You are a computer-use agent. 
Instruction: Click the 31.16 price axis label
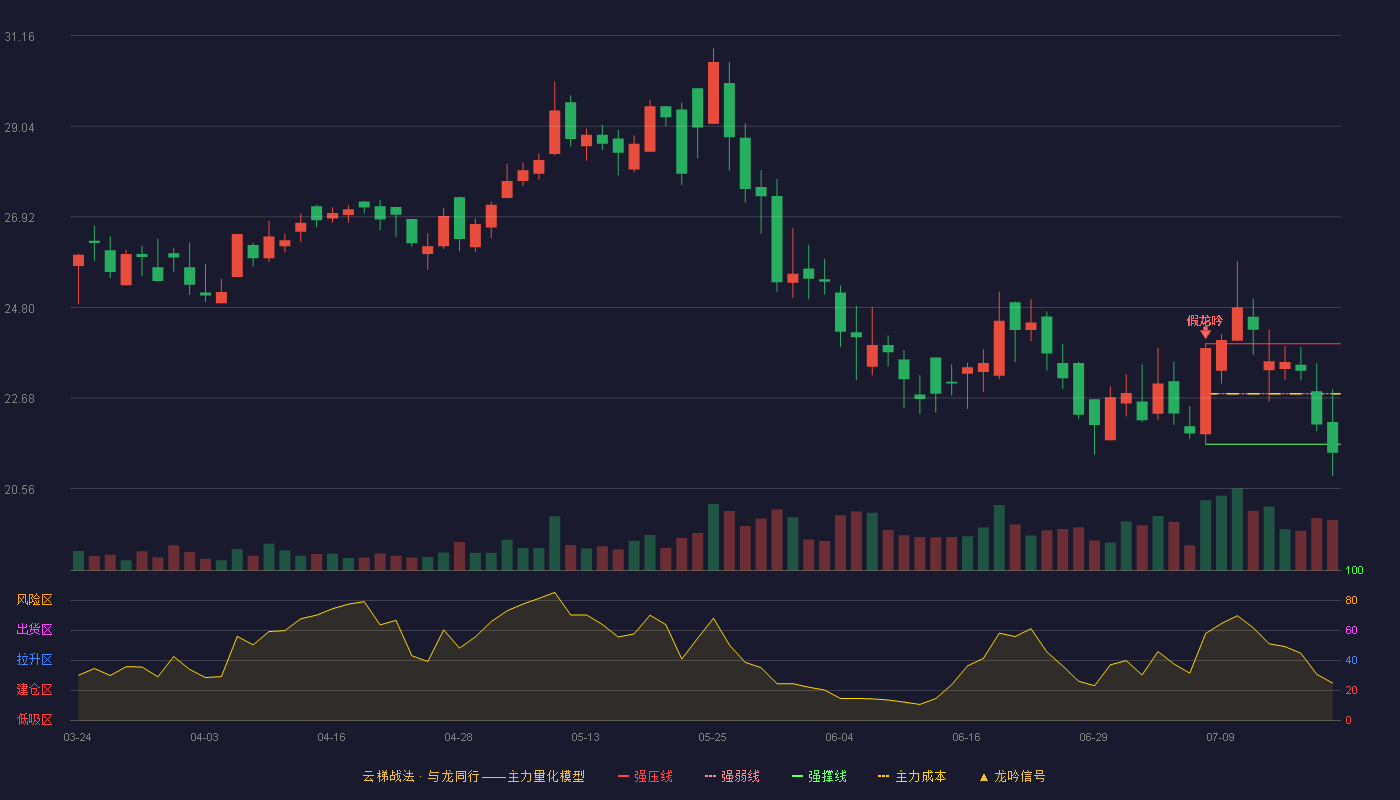(x=19, y=36)
